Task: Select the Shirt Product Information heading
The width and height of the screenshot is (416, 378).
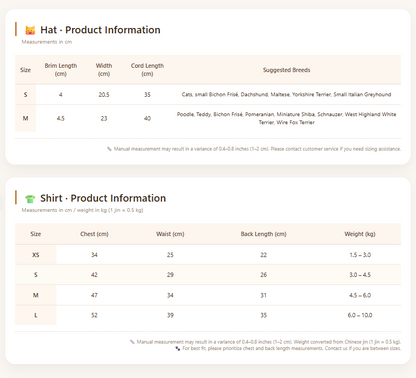Action: pos(103,198)
